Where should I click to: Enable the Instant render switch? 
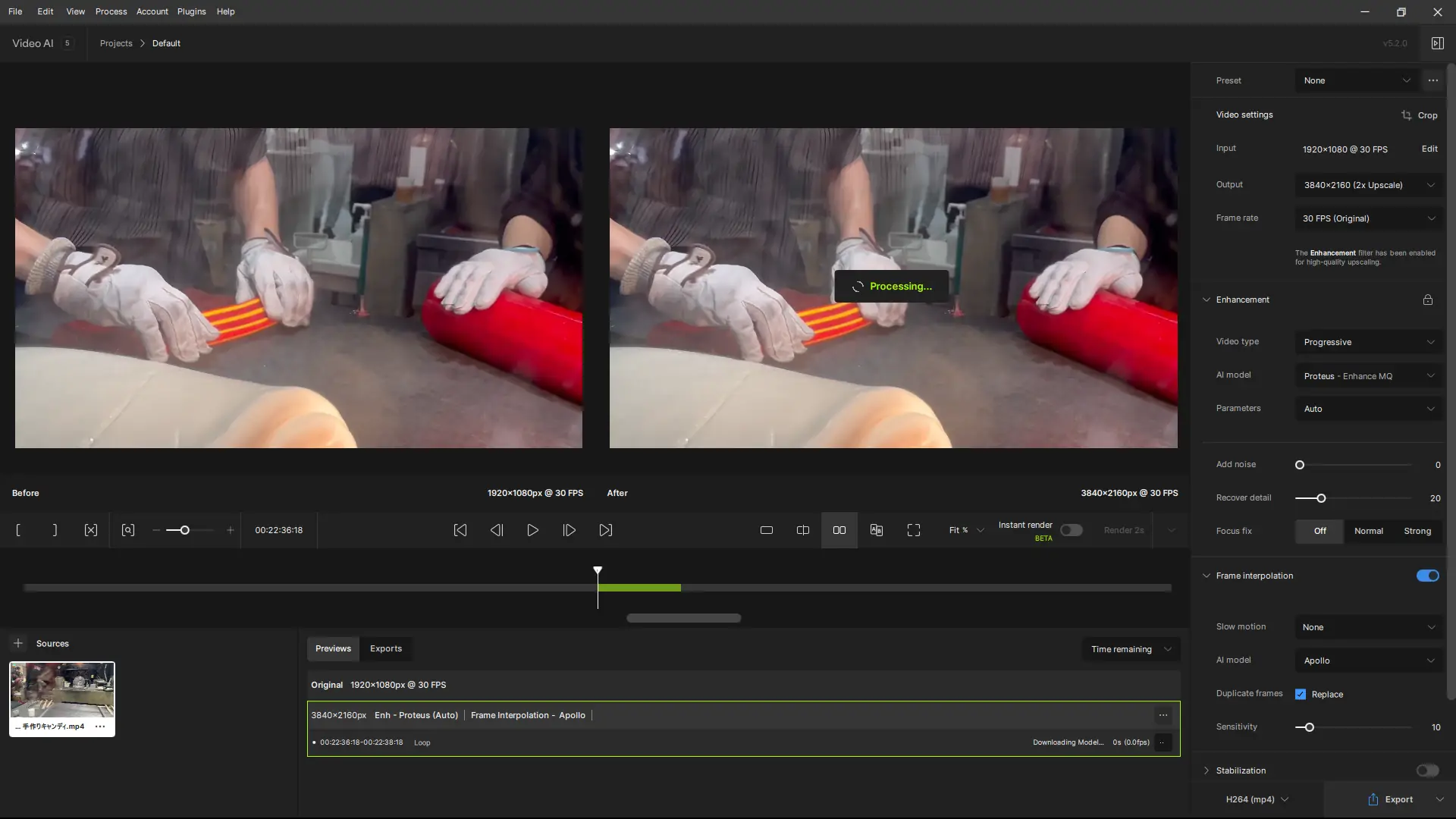(1071, 530)
